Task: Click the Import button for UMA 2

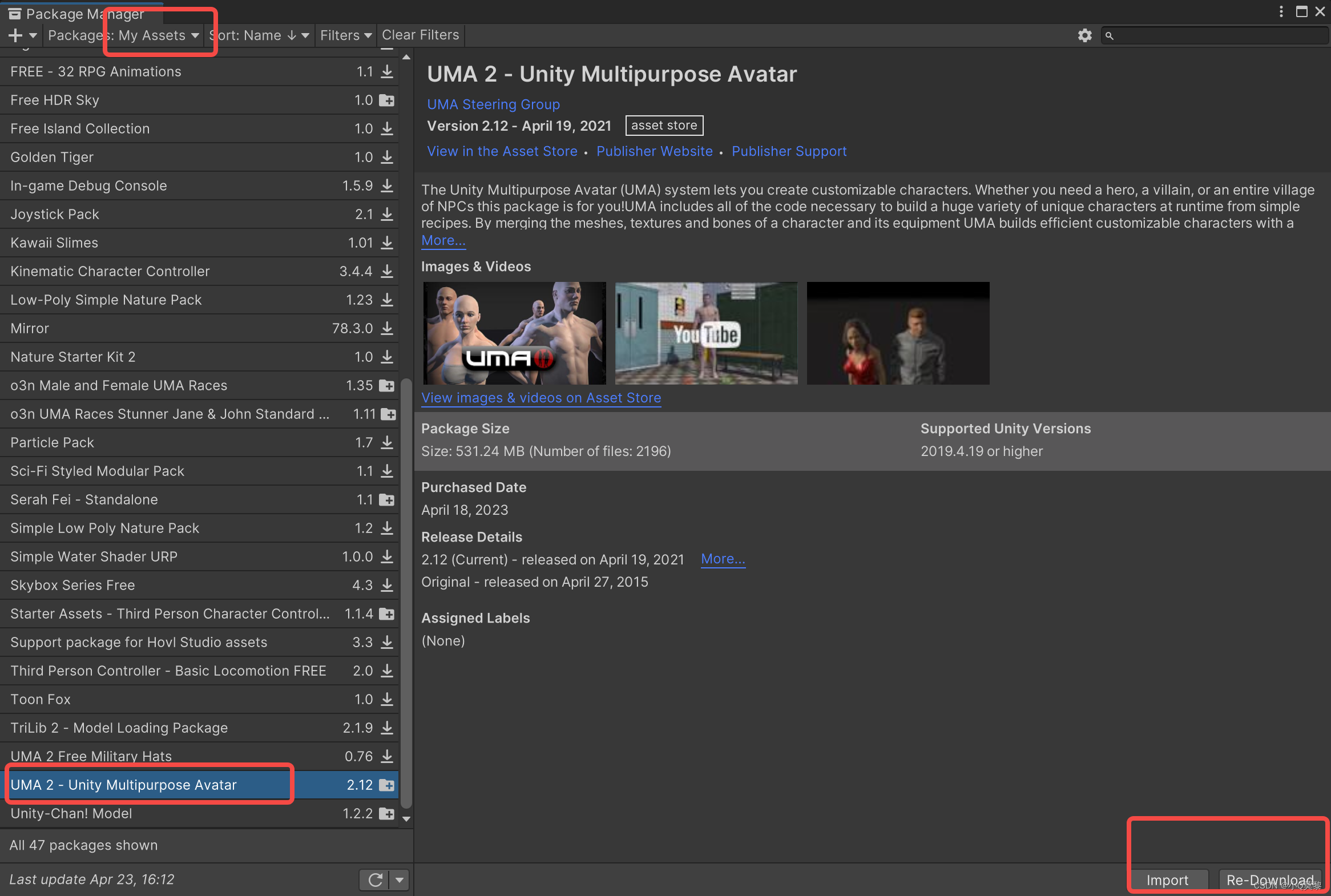Action: point(1168,879)
